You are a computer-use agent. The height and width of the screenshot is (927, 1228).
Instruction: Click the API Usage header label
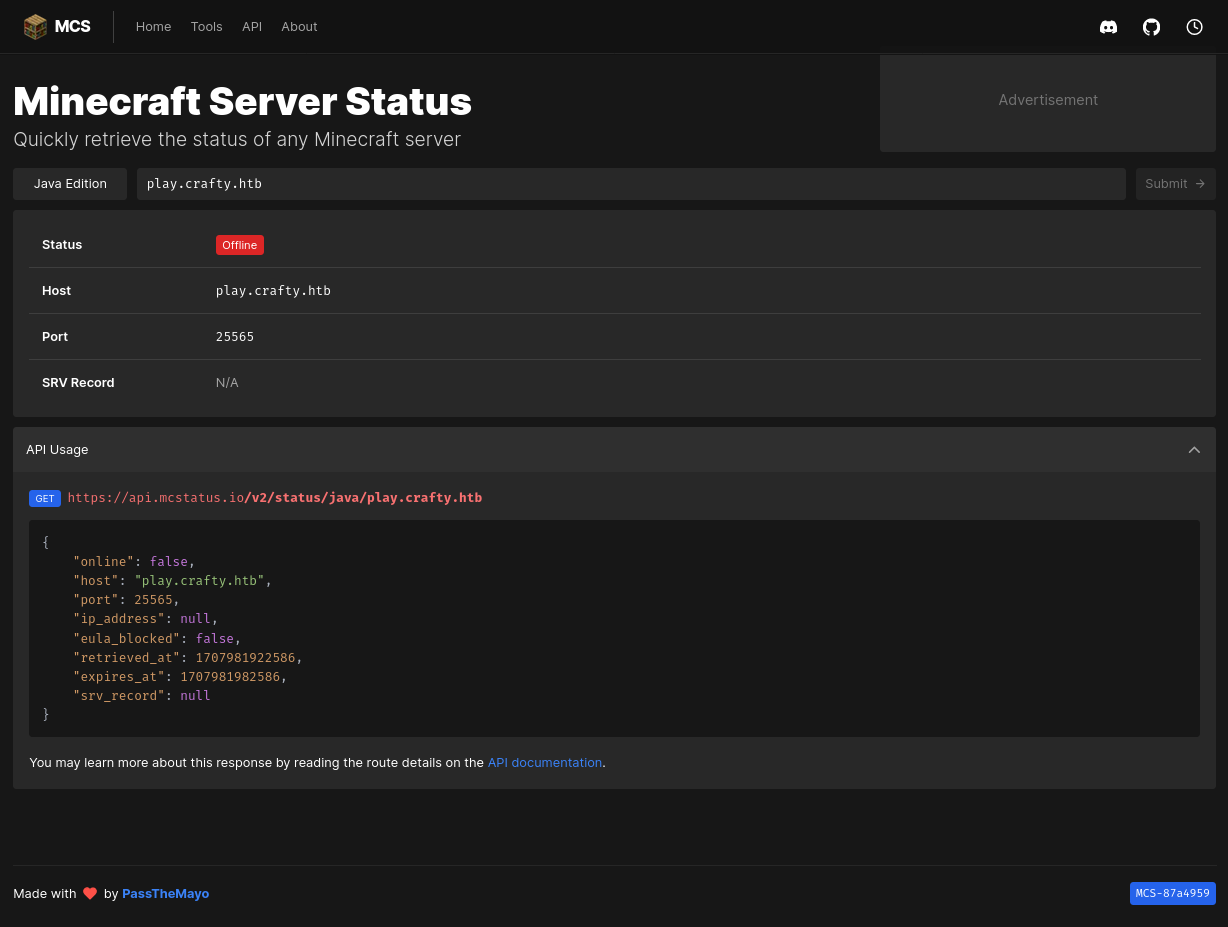(x=57, y=450)
